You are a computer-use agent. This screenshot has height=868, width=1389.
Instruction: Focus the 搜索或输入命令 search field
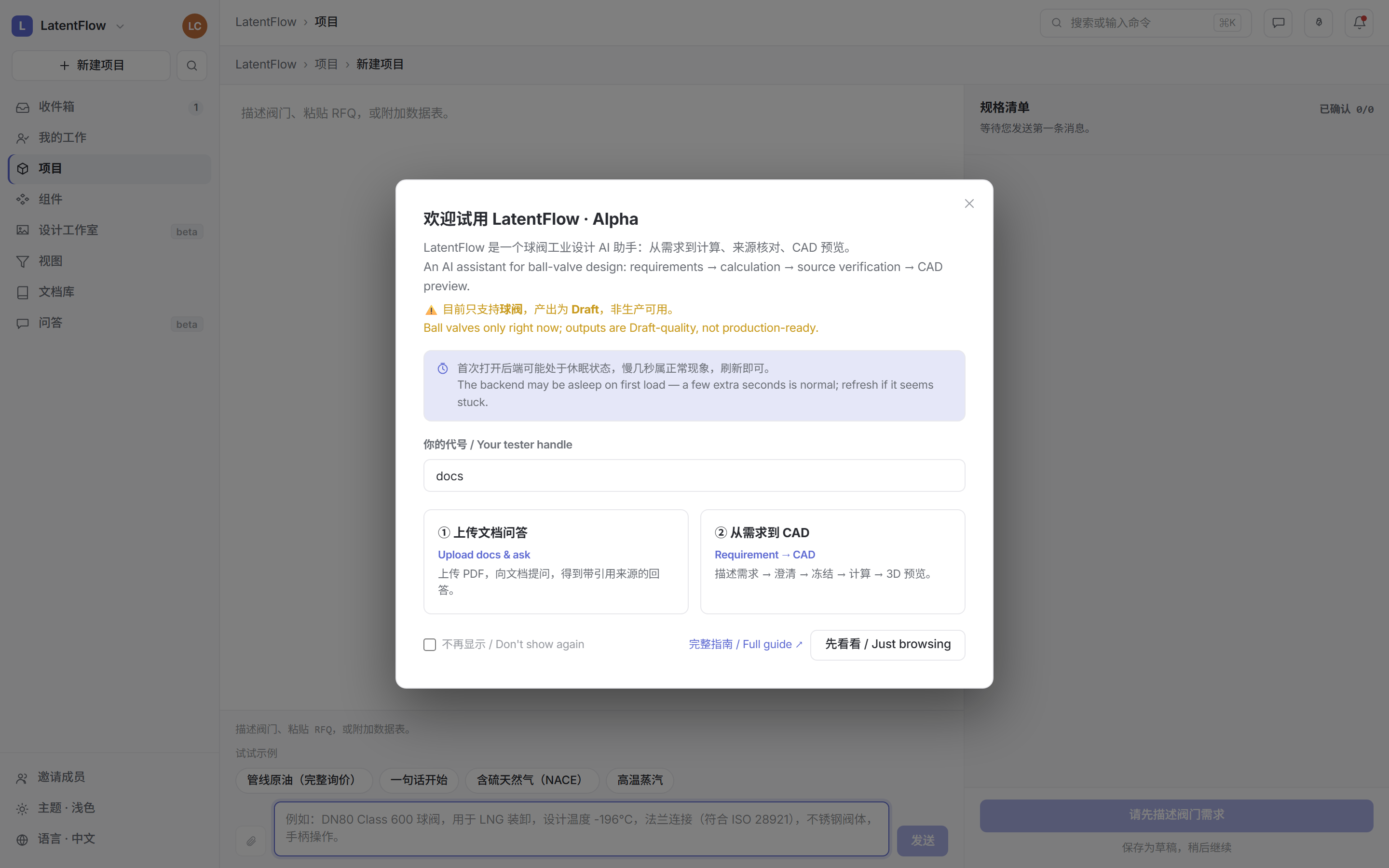(1145, 23)
